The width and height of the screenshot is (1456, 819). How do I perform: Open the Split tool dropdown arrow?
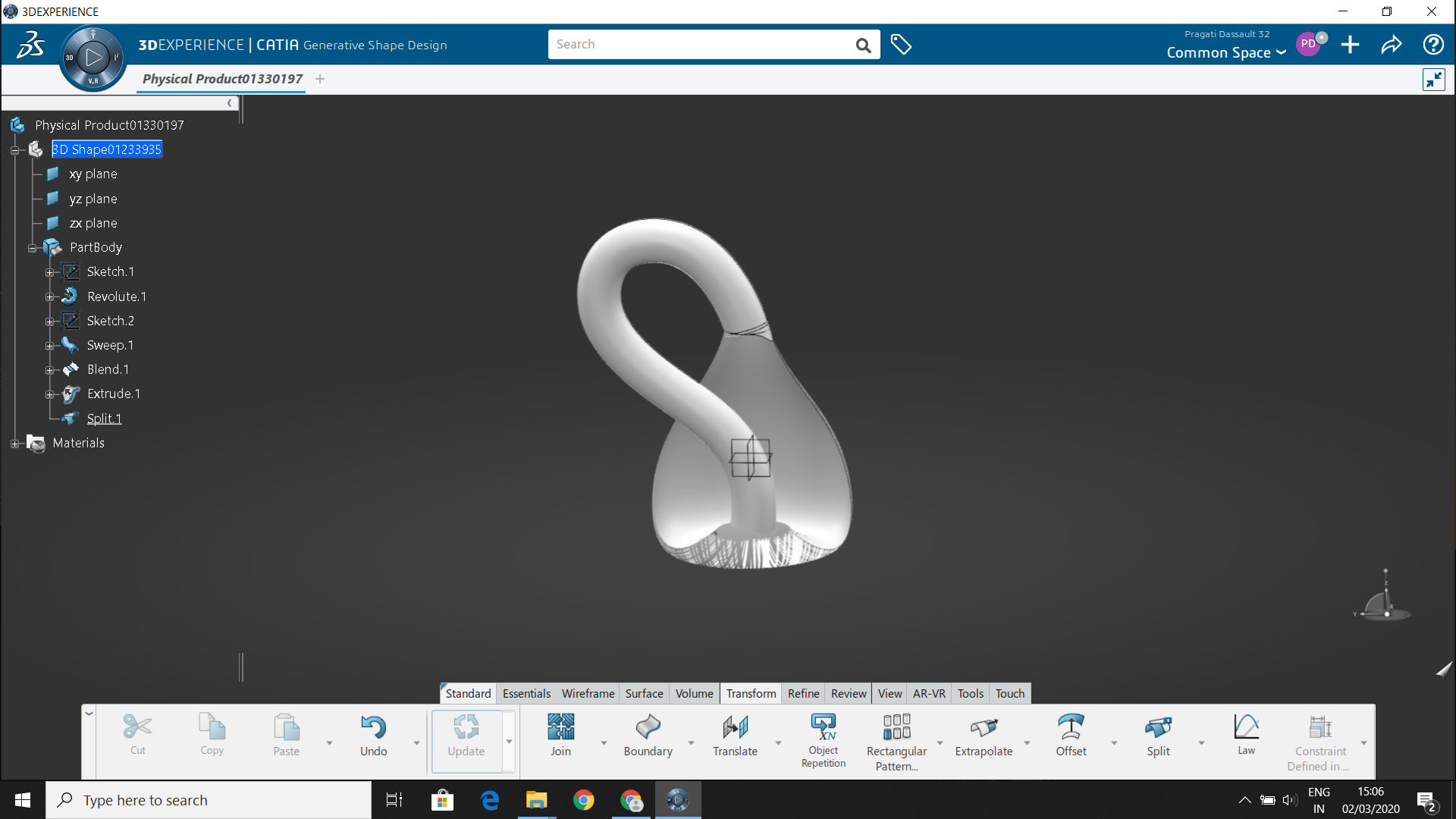click(x=1201, y=743)
